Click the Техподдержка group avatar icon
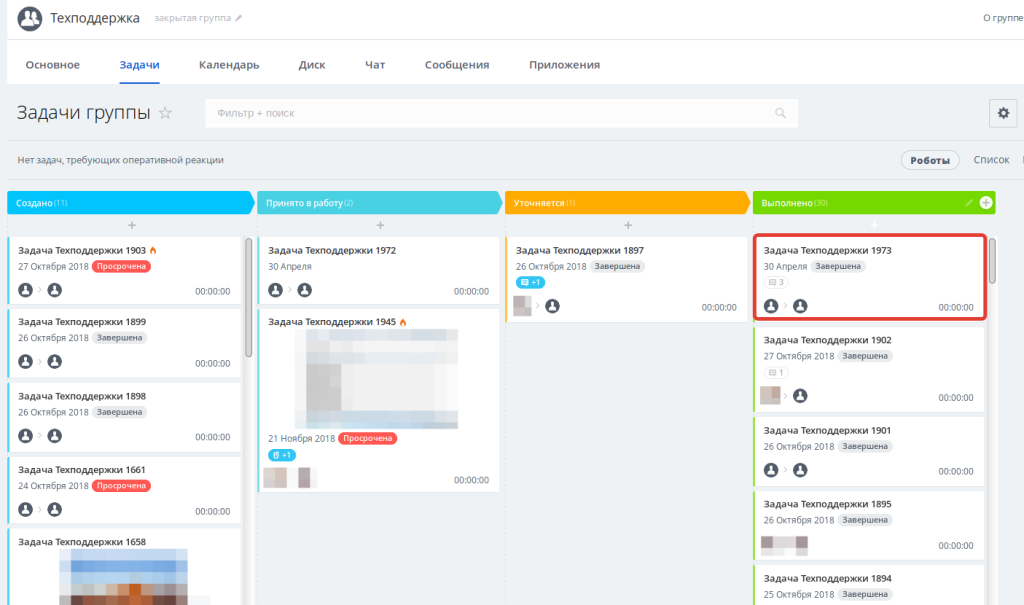Screen dimensions: 1024x605 pos(29,18)
